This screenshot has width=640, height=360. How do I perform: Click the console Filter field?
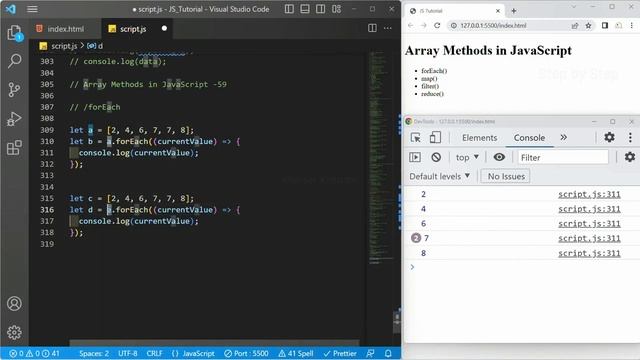(x=563, y=157)
